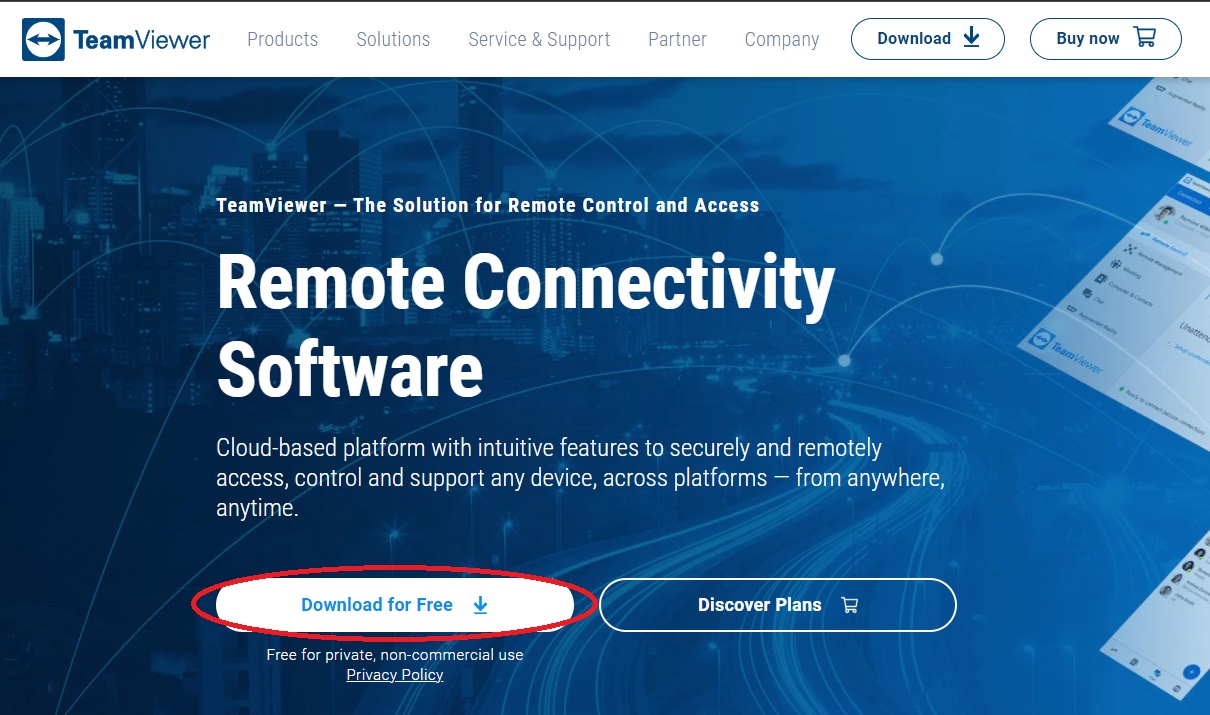
Task: Click the TeamViewer wordmark in header
Action: (142, 40)
